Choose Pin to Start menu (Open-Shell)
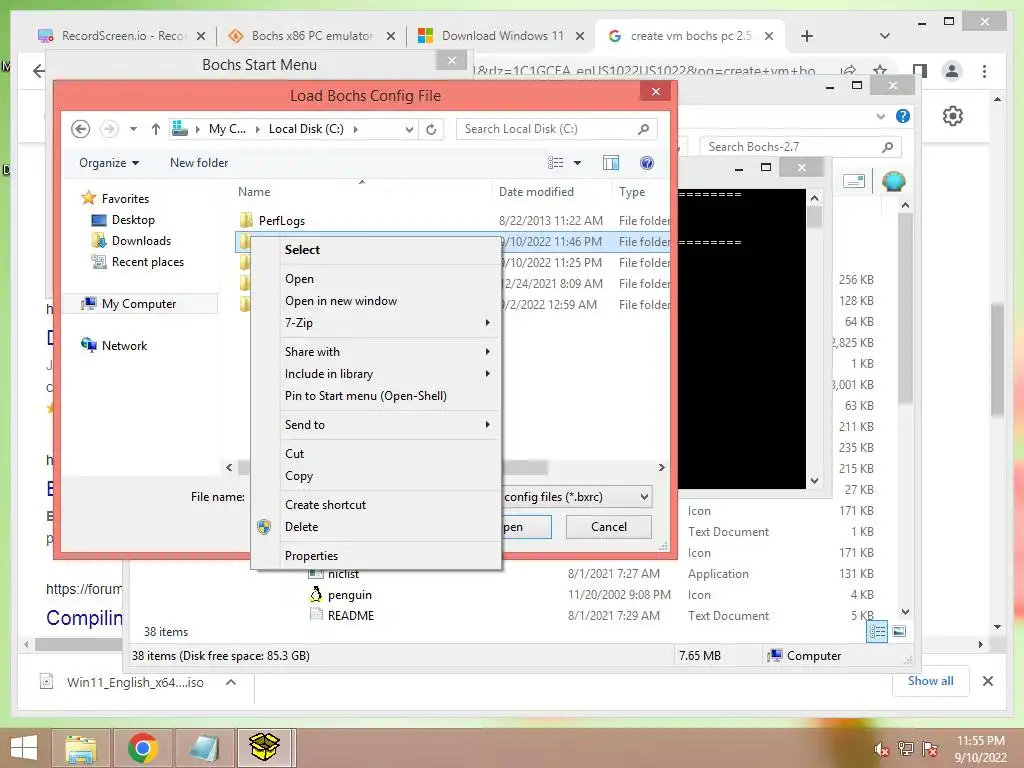Viewport: 1024px width, 768px height. 366,396
